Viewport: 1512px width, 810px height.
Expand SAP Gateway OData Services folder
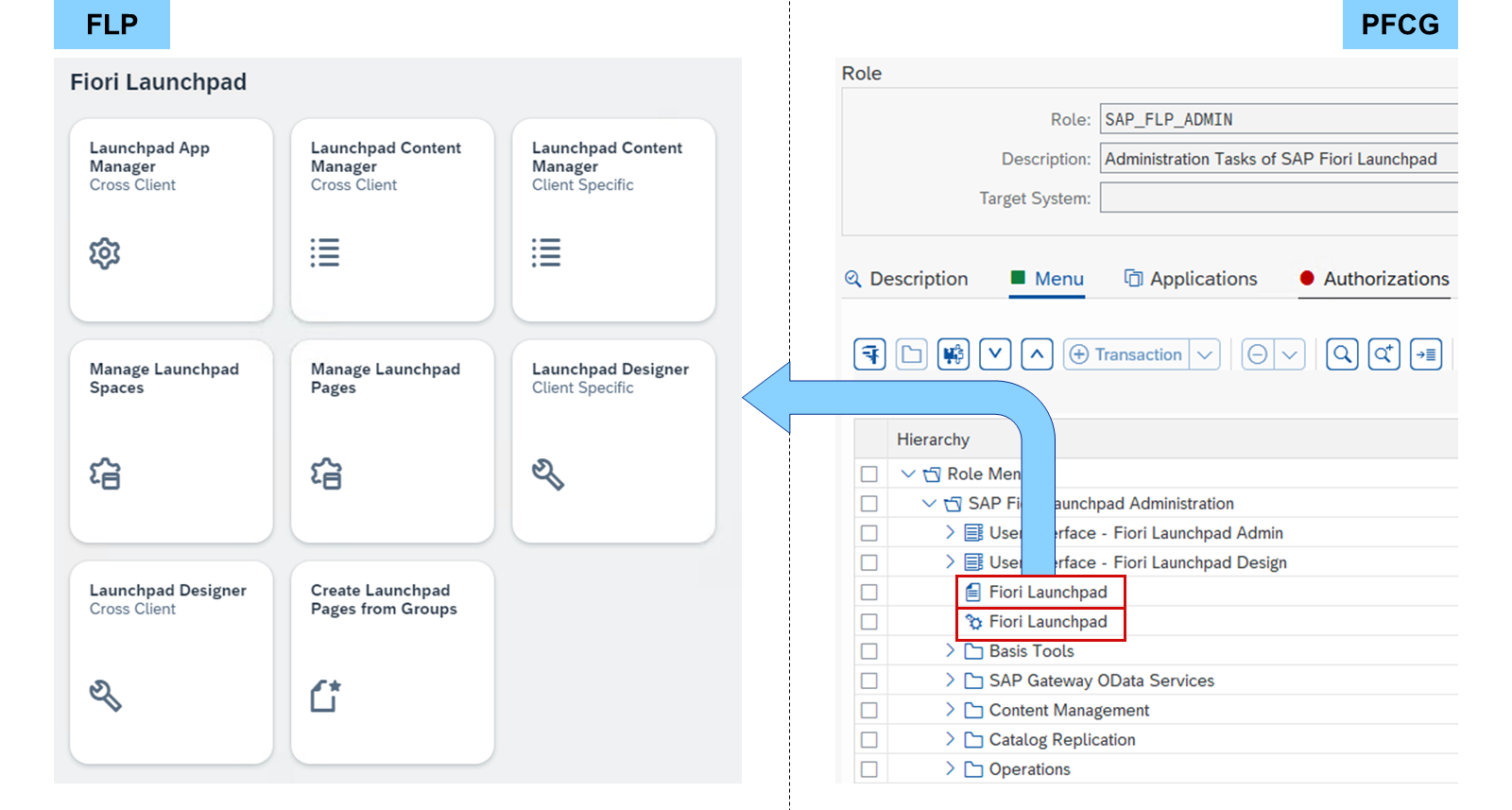coord(950,680)
